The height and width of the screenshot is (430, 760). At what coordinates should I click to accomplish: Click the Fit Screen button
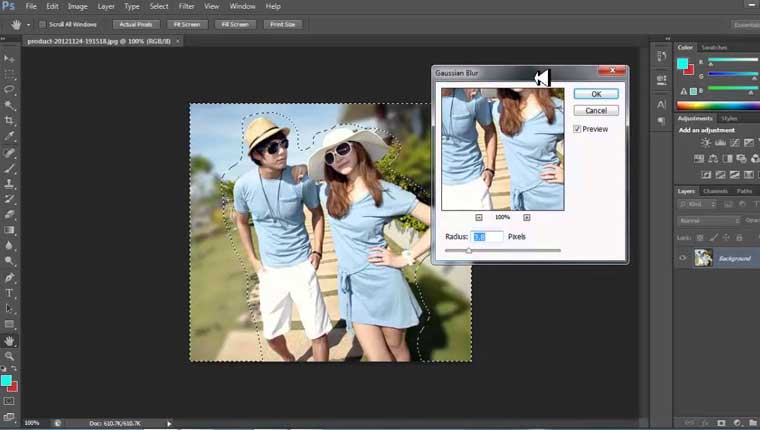pos(186,23)
